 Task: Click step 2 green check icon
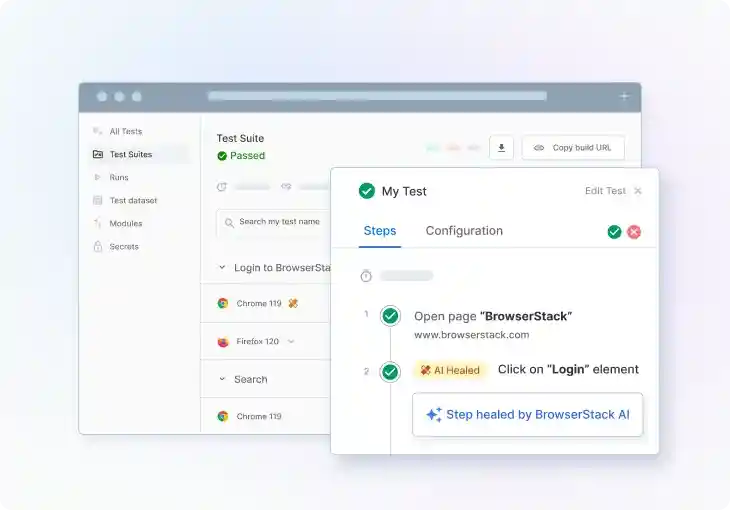390,372
